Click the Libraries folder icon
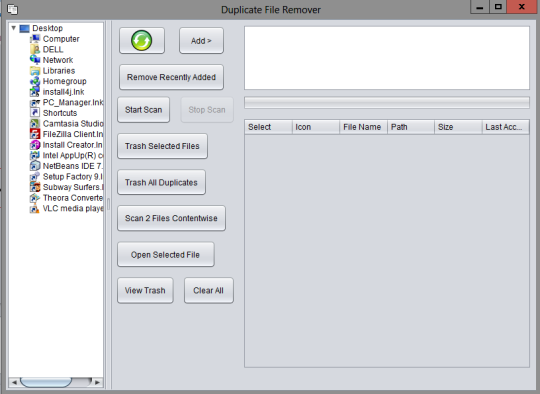 [35, 71]
